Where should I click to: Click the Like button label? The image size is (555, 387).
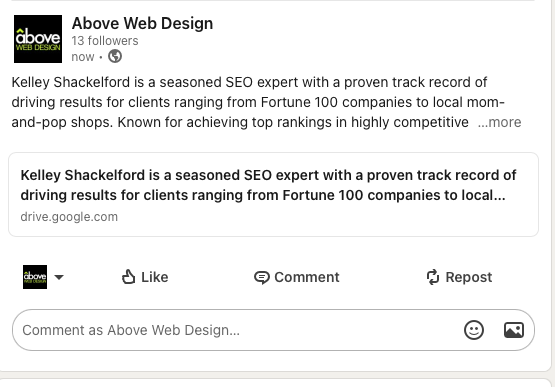[155, 277]
